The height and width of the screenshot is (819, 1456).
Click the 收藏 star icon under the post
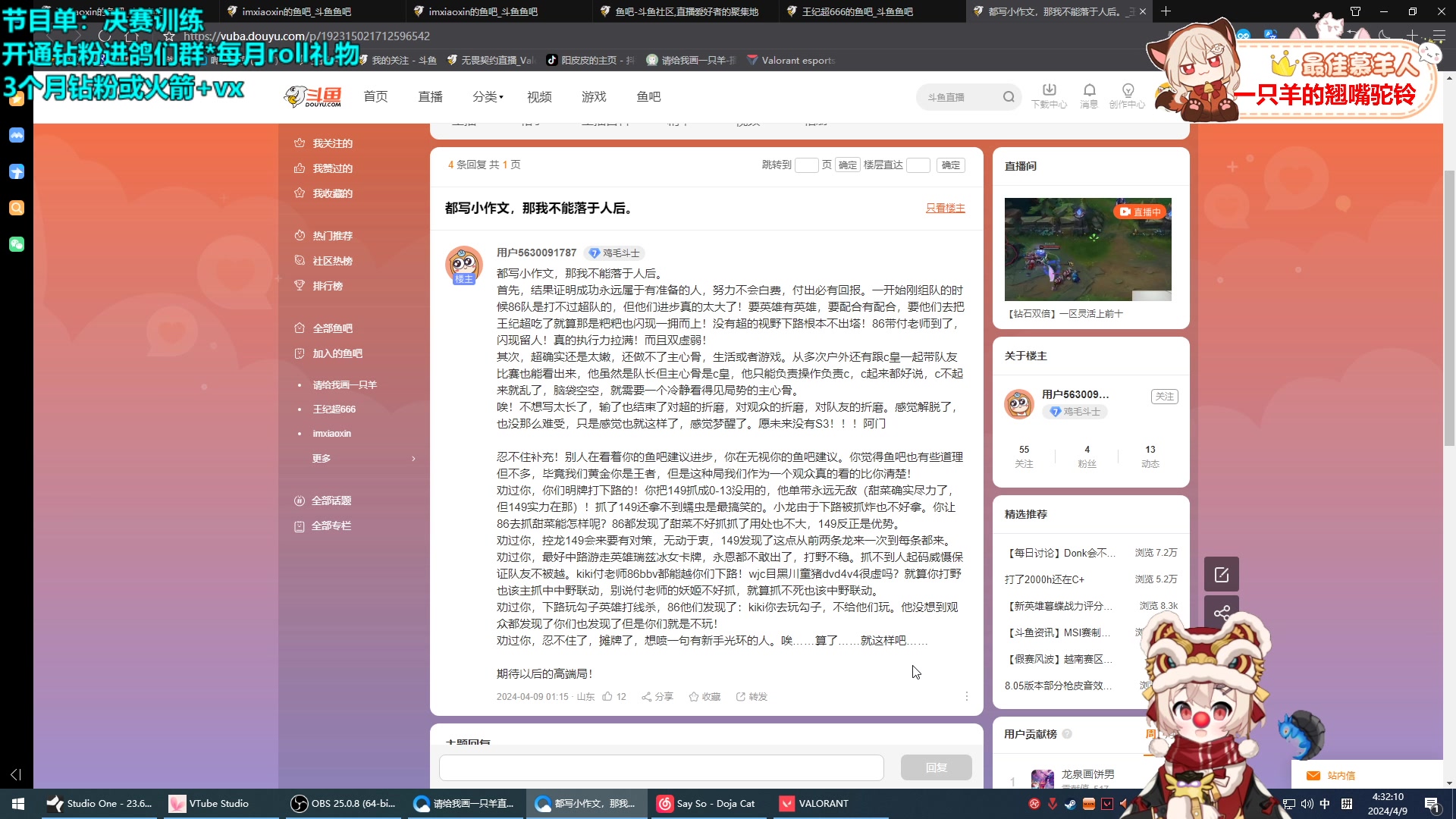[704, 696]
